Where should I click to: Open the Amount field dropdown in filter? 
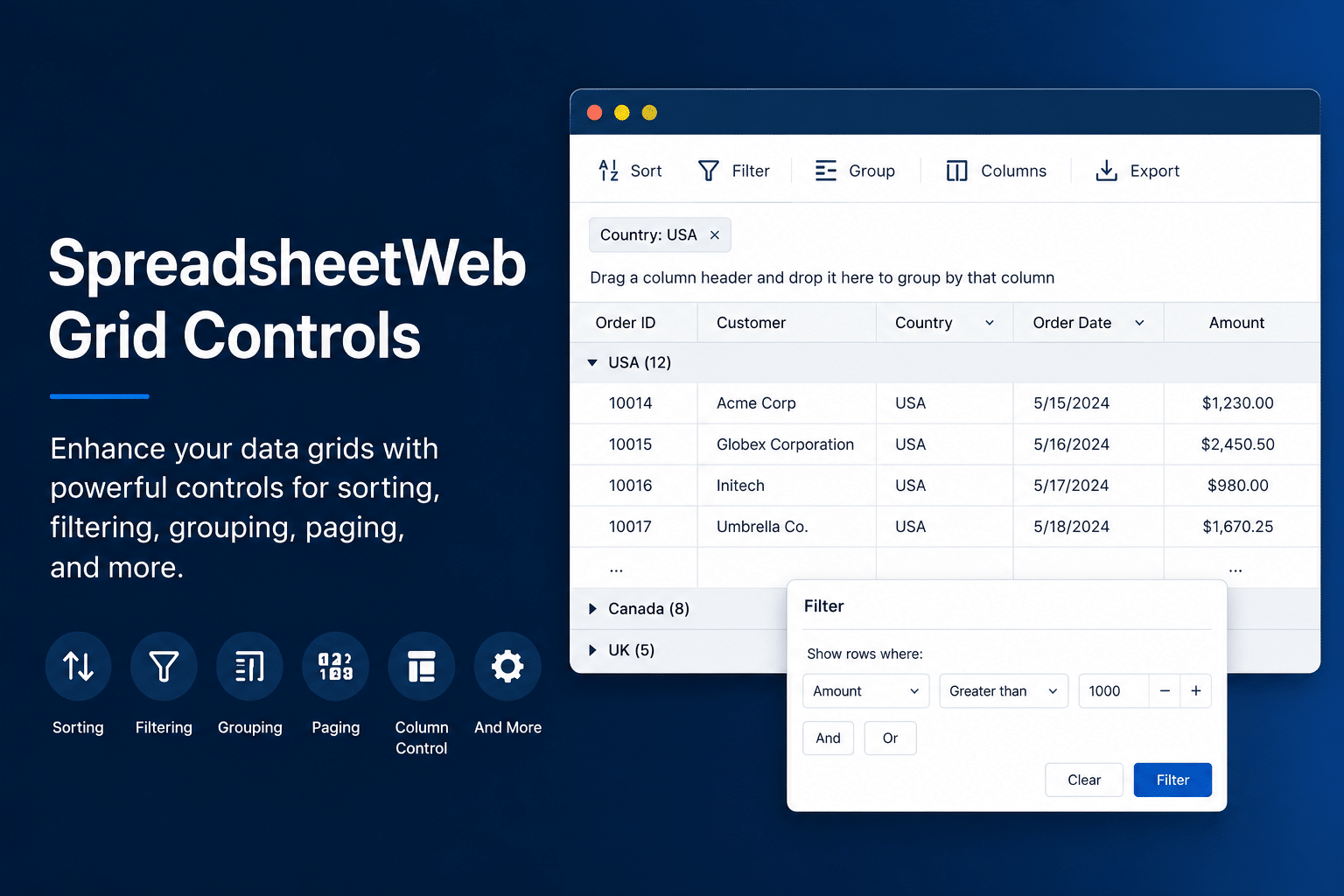(865, 690)
